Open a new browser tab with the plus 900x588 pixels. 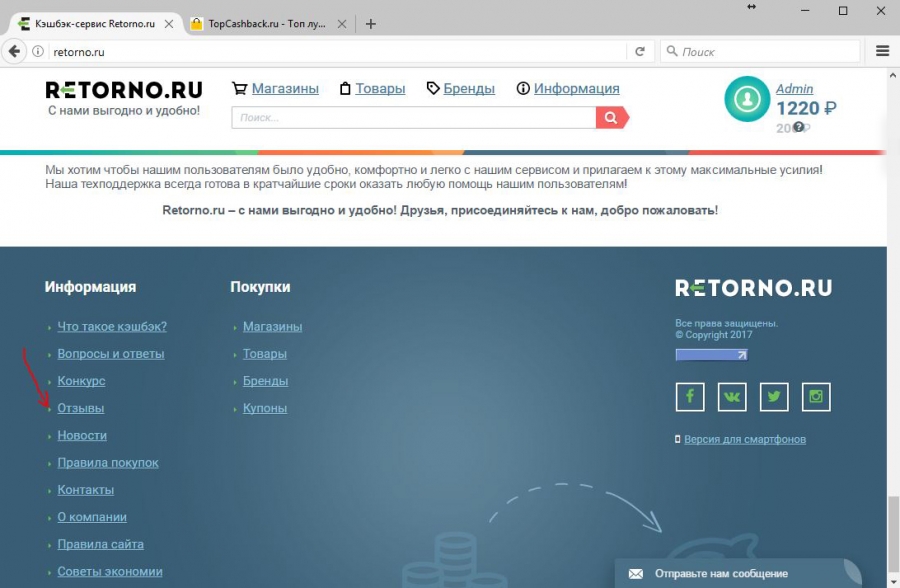coord(371,24)
